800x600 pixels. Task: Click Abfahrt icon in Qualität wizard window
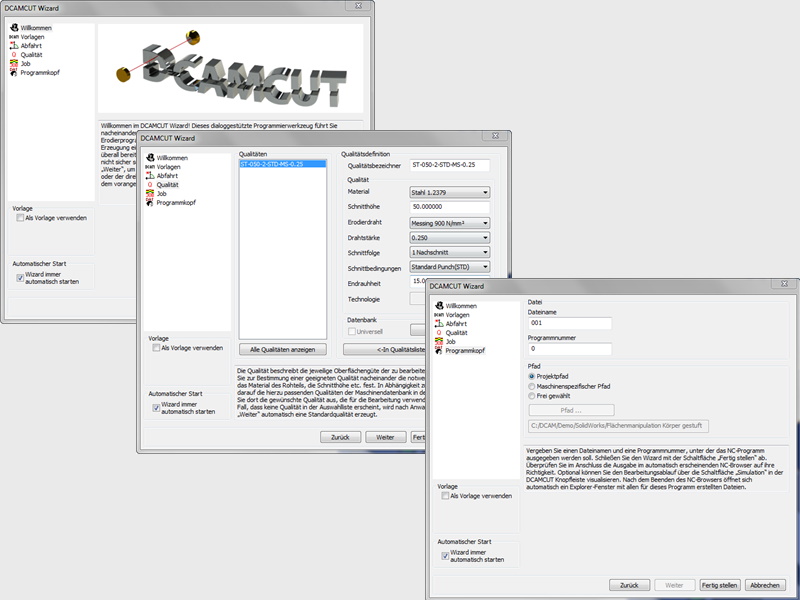pyautogui.click(x=150, y=176)
